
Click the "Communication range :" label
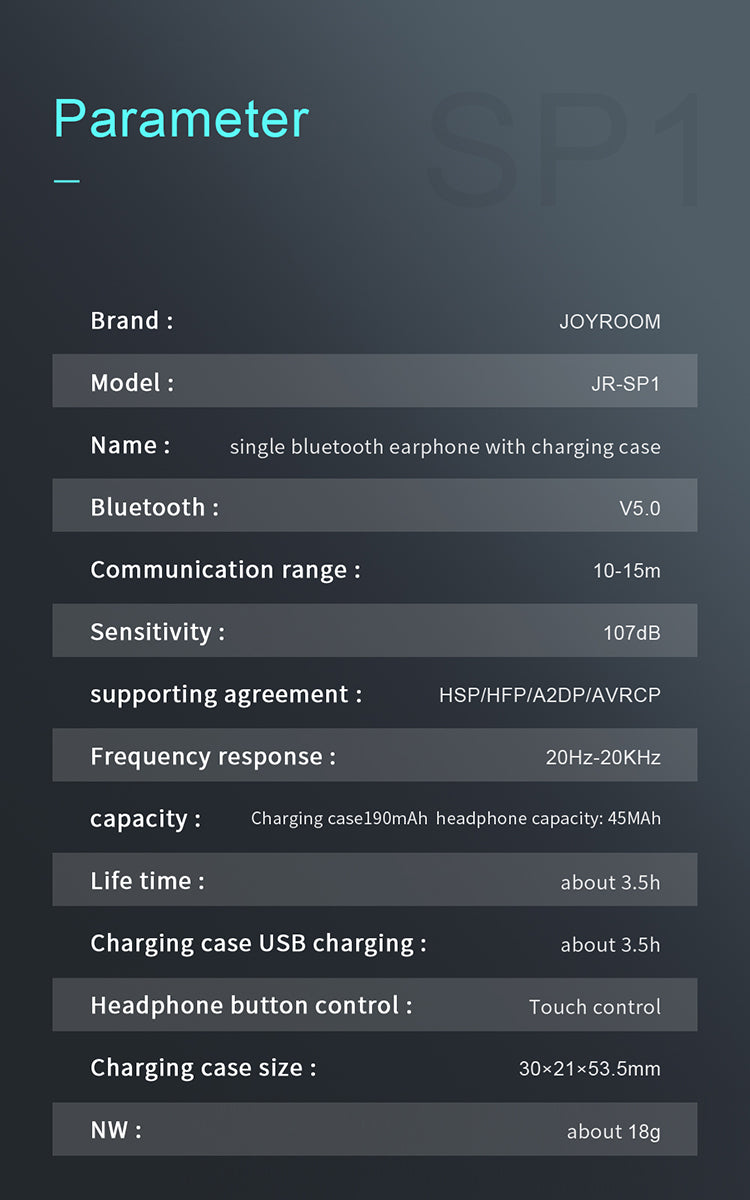point(225,570)
